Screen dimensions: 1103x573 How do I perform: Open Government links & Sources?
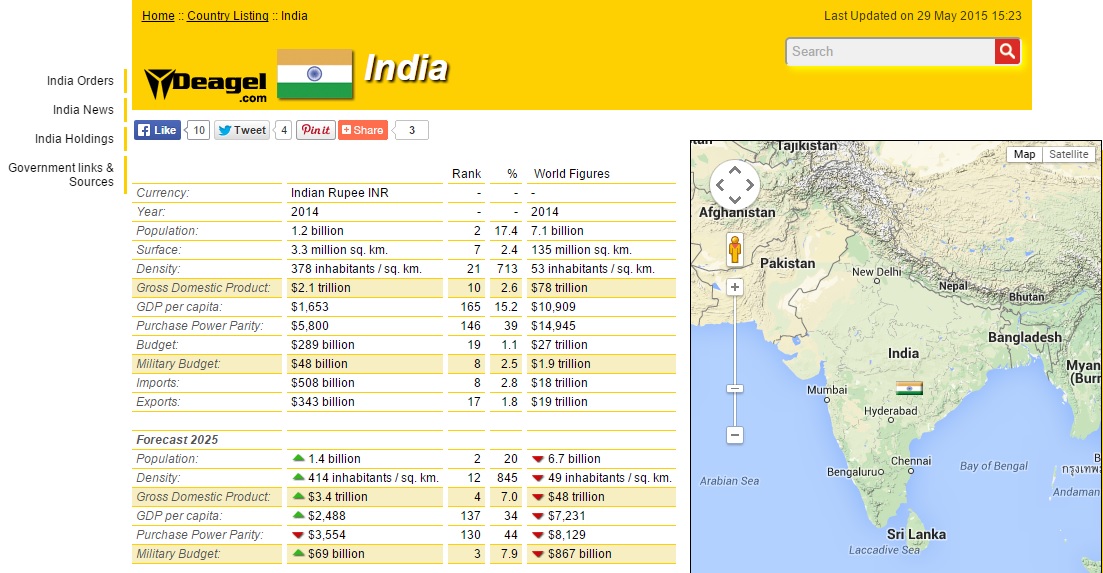tap(61, 174)
